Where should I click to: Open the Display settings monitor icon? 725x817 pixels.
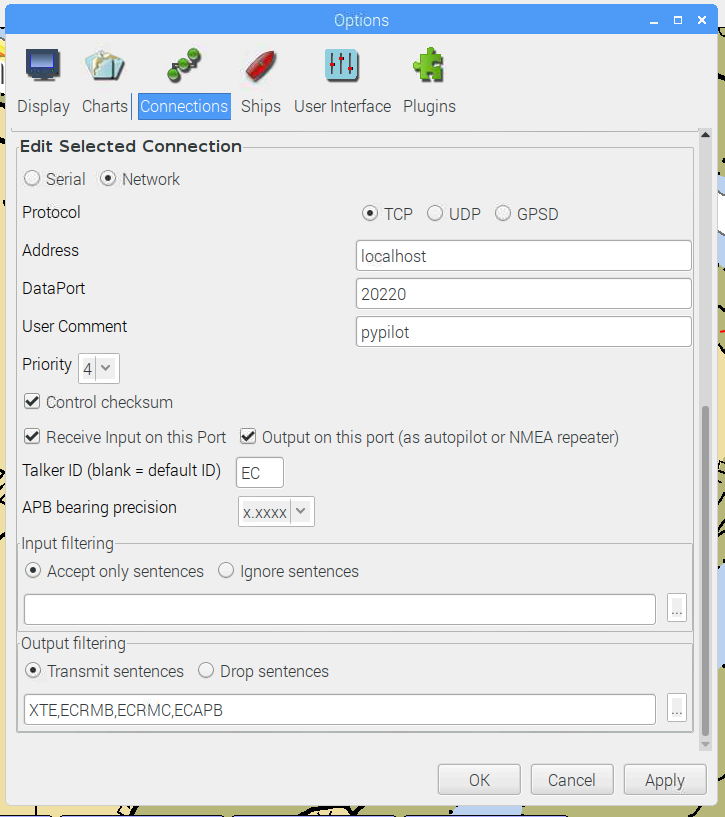click(x=43, y=65)
